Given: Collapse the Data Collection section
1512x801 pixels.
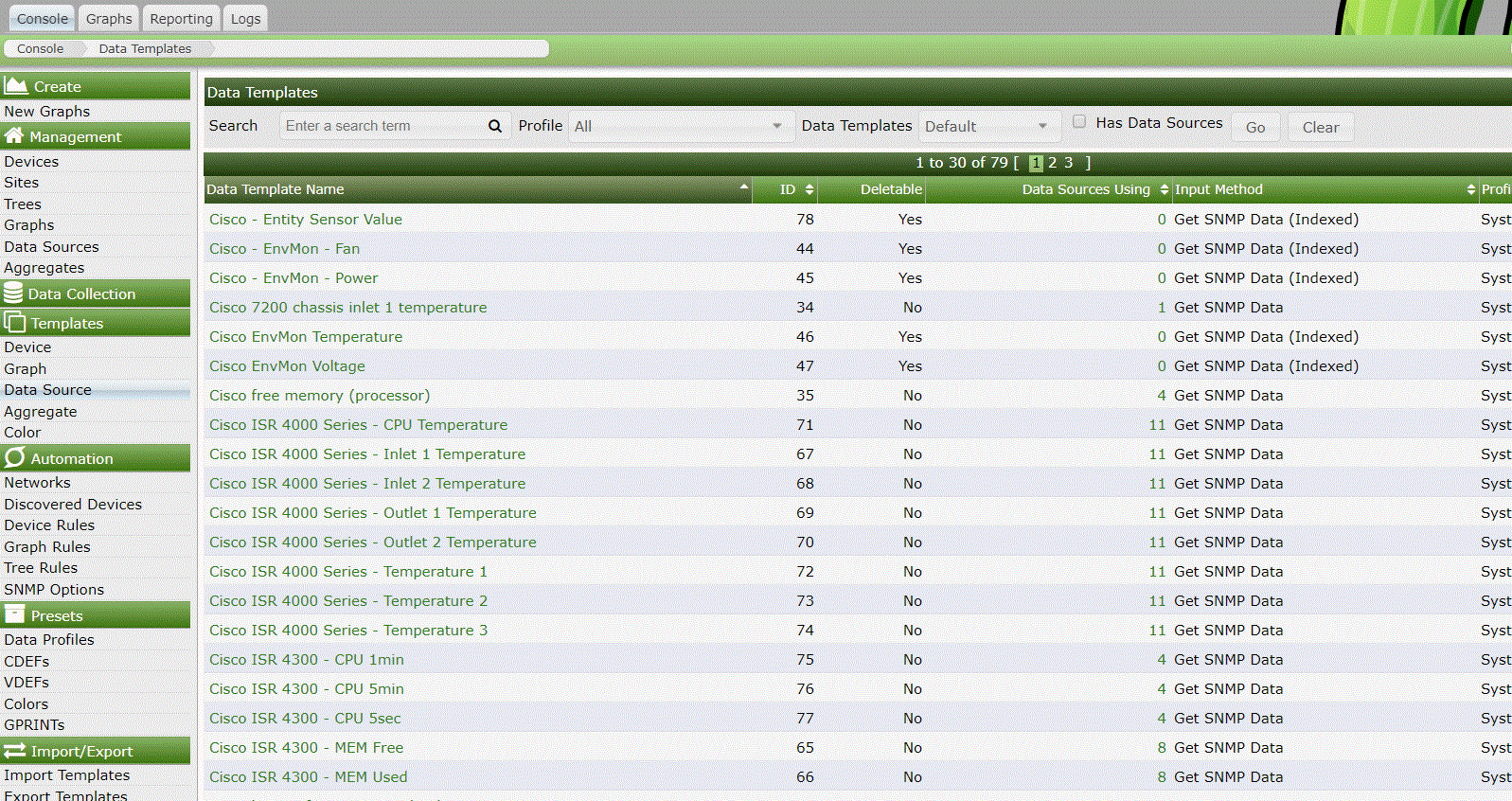Looking at the screenshot, I should click(95, 294).
